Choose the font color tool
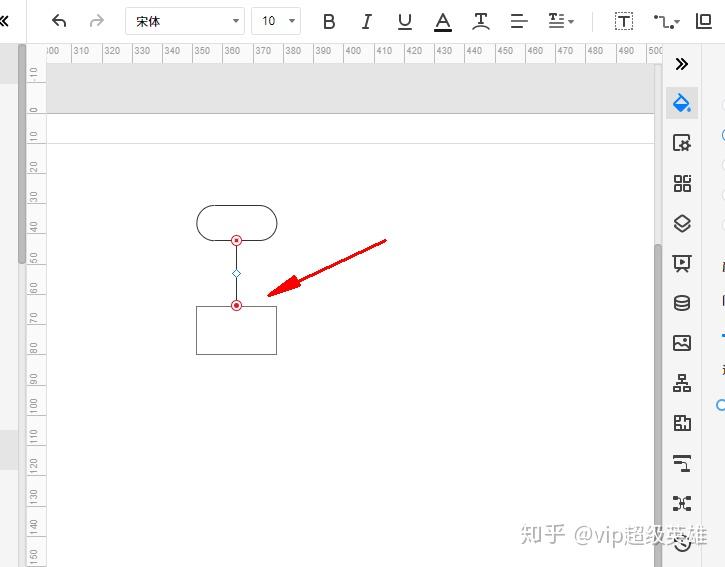The image size is (725, 567). 442,22
